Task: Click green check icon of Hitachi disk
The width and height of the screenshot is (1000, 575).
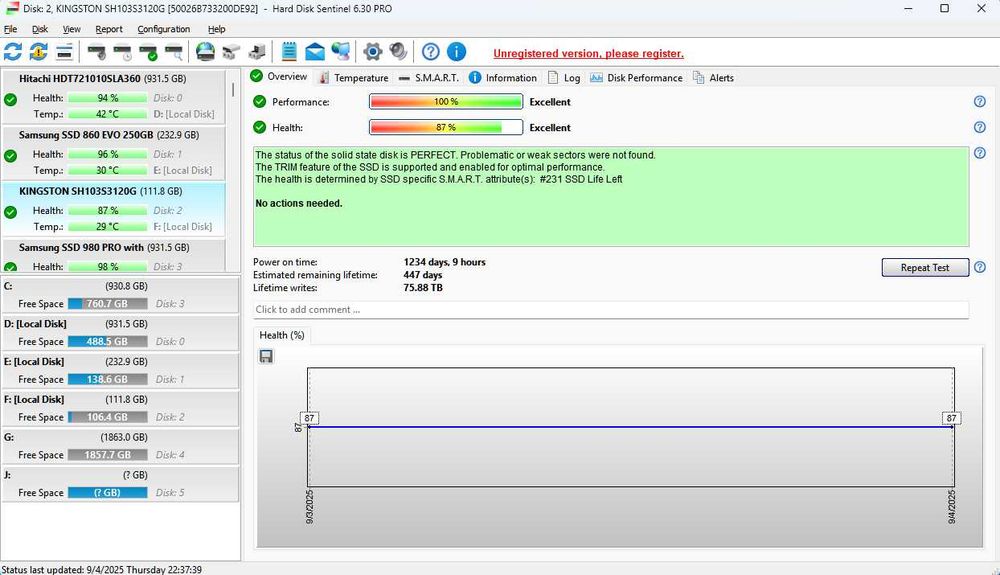Action: 10,99
